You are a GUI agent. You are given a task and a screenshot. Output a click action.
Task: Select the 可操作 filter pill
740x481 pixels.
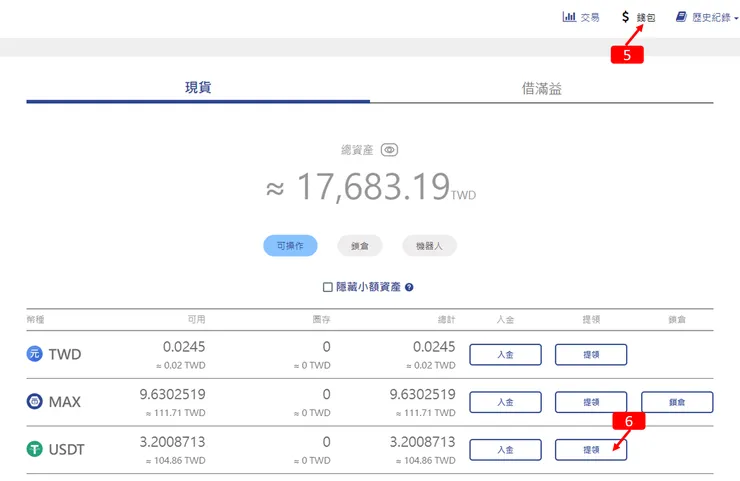click(290, 246)
